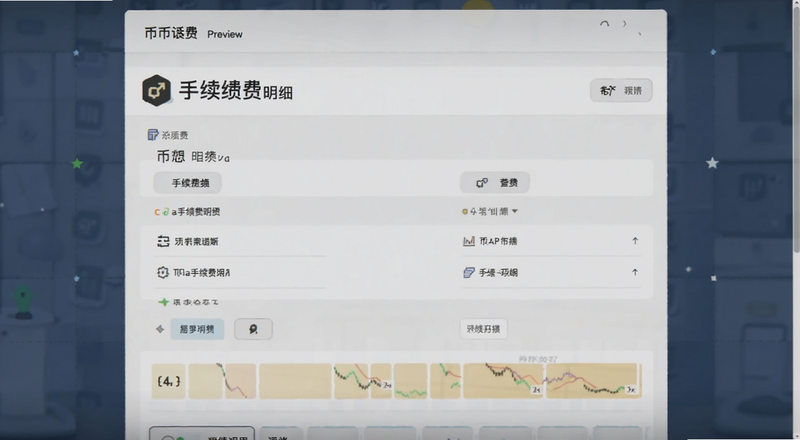Click the link icon in the right pill button
800x440 pixels.
tap(482, 183)
